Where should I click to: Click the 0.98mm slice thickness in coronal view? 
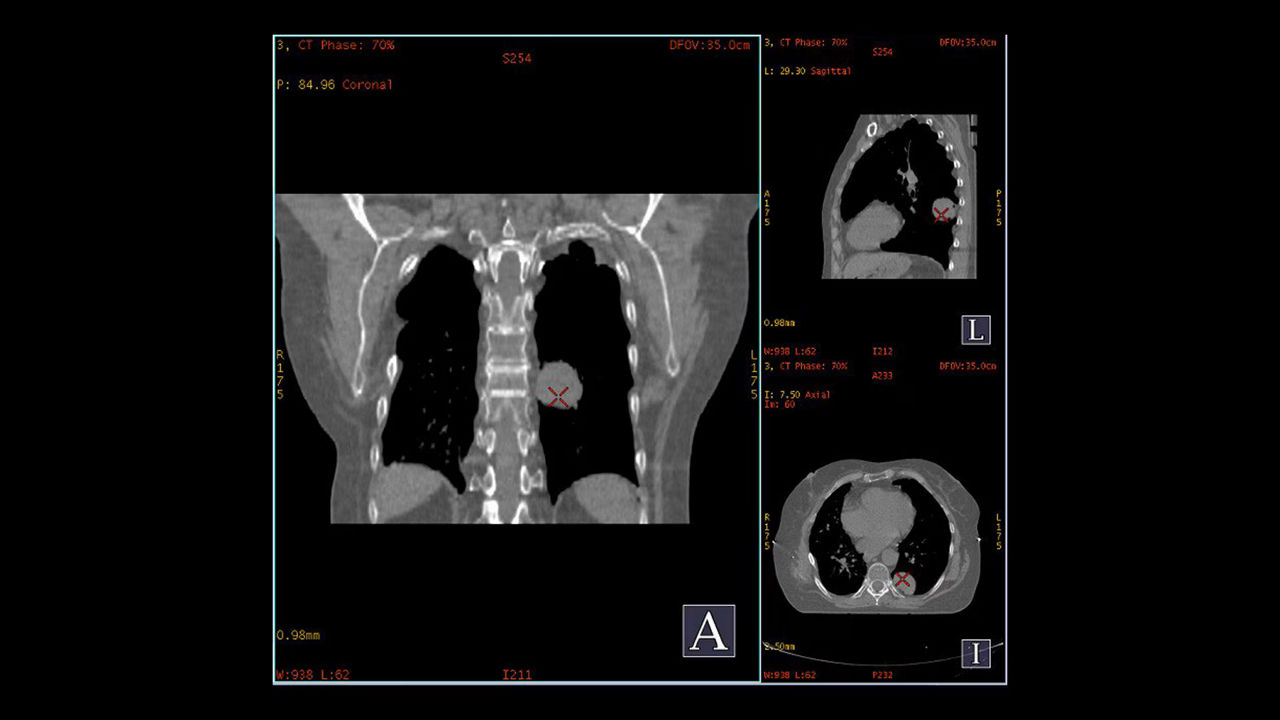[298, 635]
